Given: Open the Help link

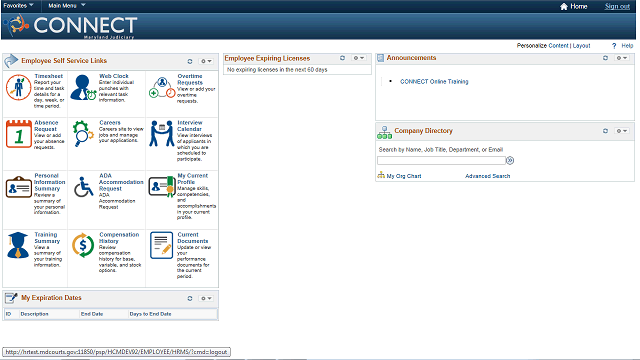Looking at the screenshot, I should coord(627,46).
